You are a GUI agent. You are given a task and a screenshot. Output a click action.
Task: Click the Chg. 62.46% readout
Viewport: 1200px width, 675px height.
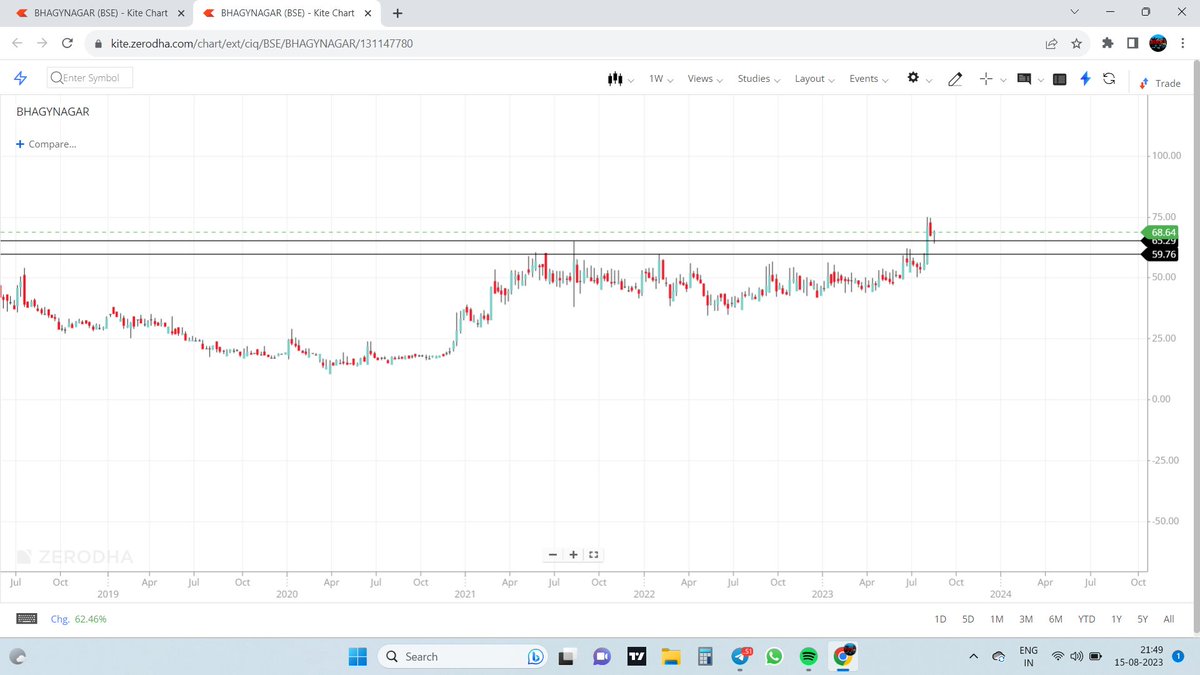[x=79, y=619]
